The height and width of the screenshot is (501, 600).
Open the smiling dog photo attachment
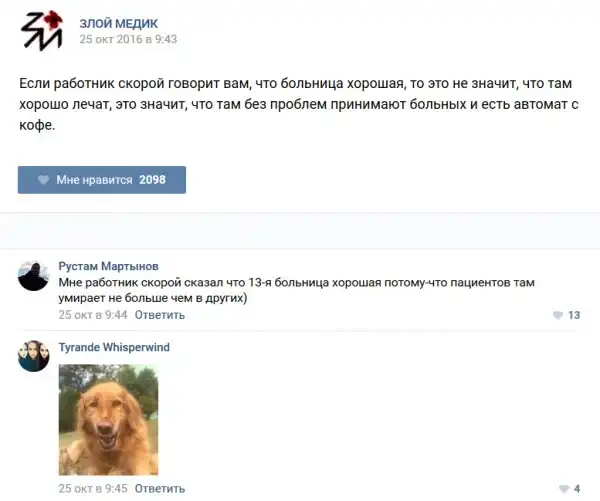108,419
